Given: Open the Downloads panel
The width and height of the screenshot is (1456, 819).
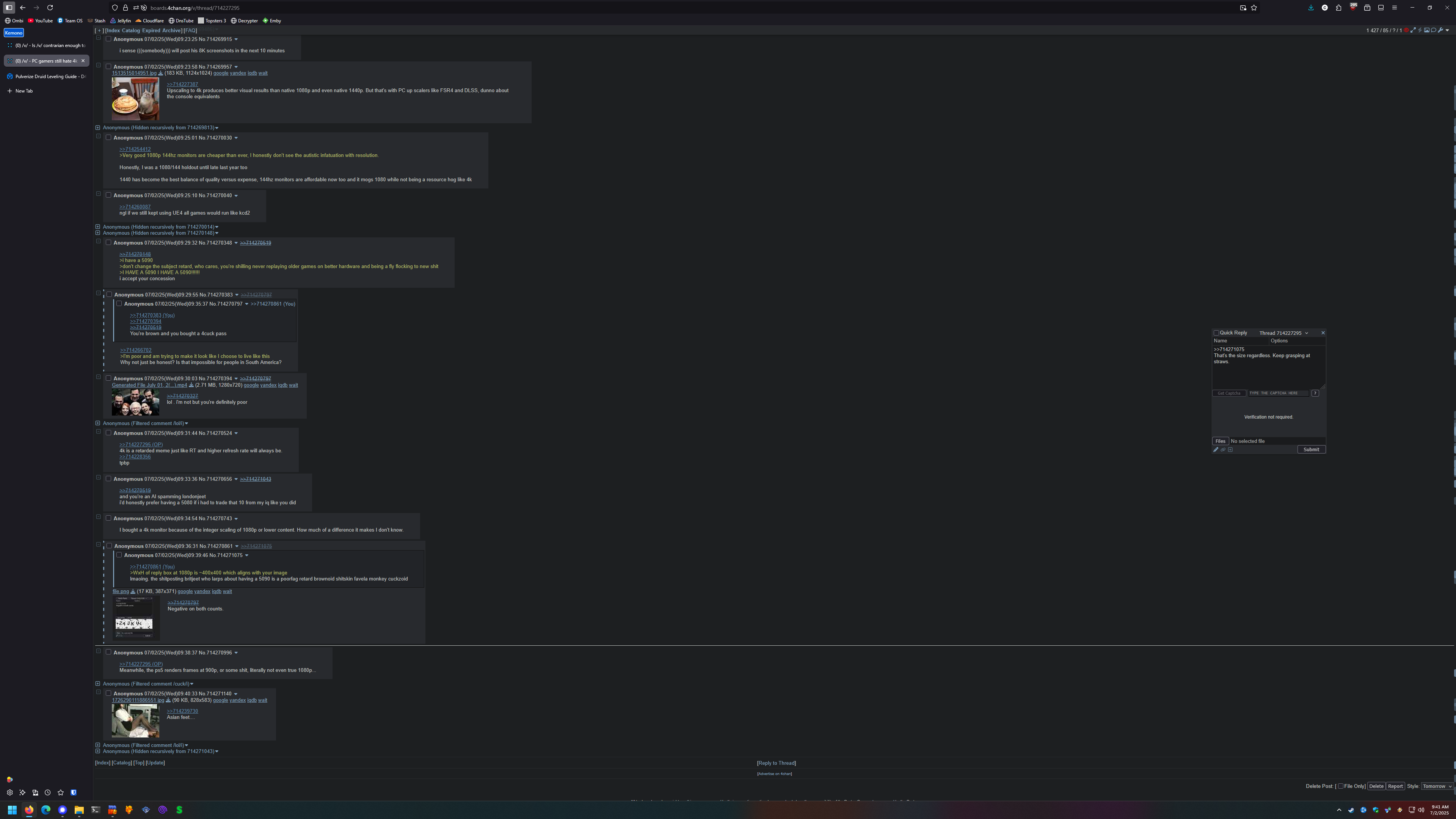Looking at the screenshot, I should tap(1311, 8).
